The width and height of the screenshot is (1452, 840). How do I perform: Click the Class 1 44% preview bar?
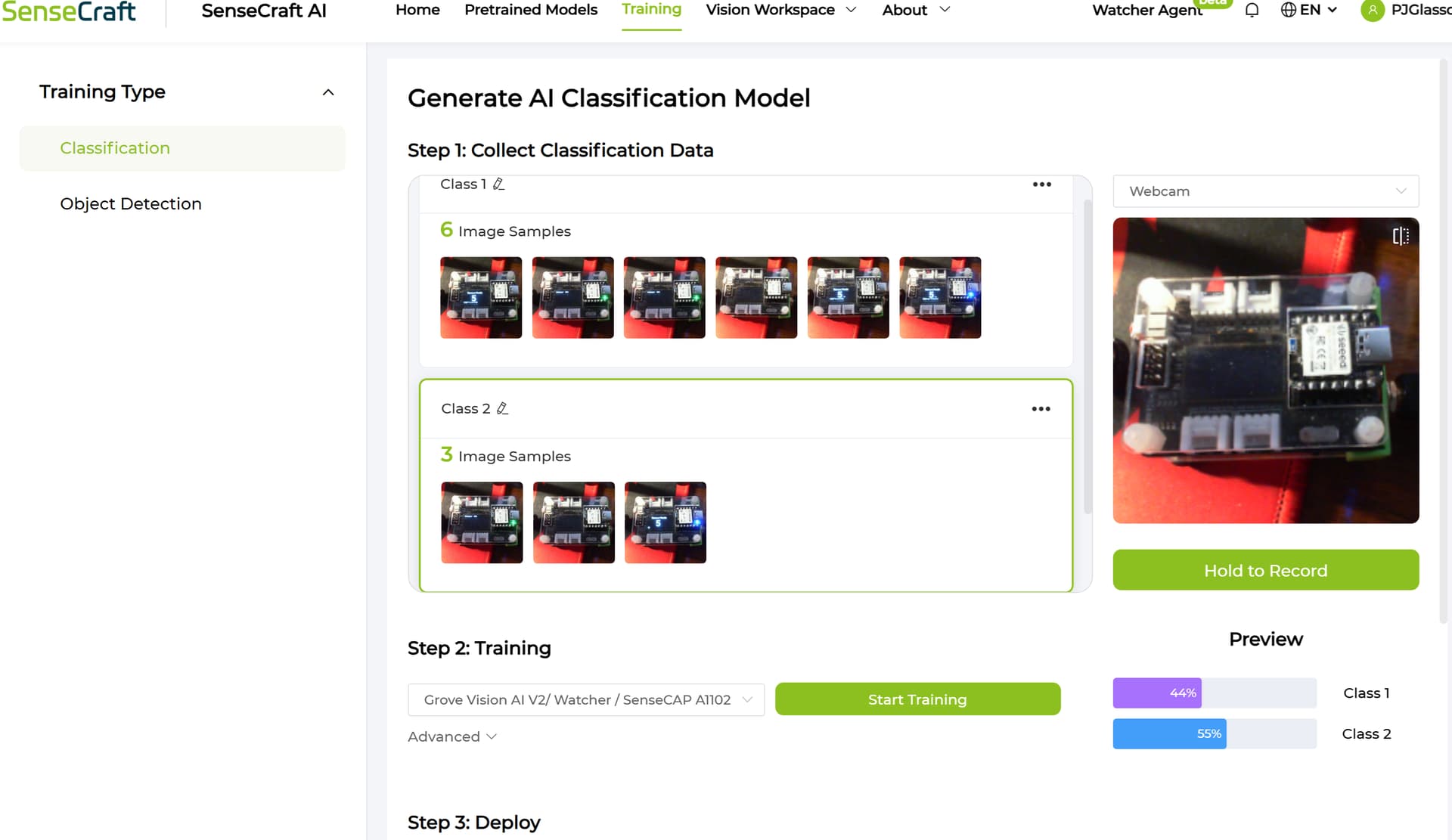(x=1214, y=693)
